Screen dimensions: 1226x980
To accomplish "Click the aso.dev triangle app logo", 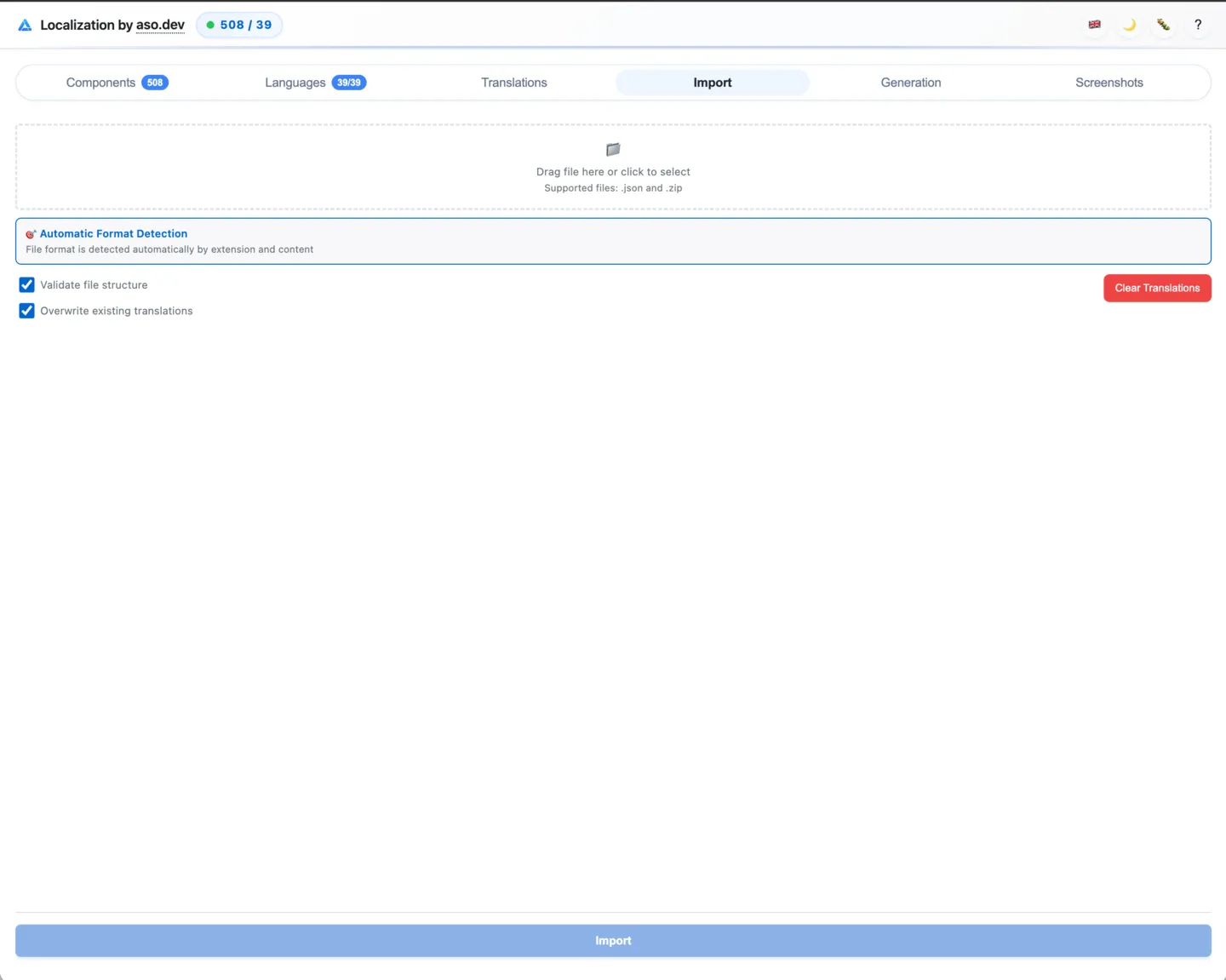I will pyautogui.click(x=25, y=25).
